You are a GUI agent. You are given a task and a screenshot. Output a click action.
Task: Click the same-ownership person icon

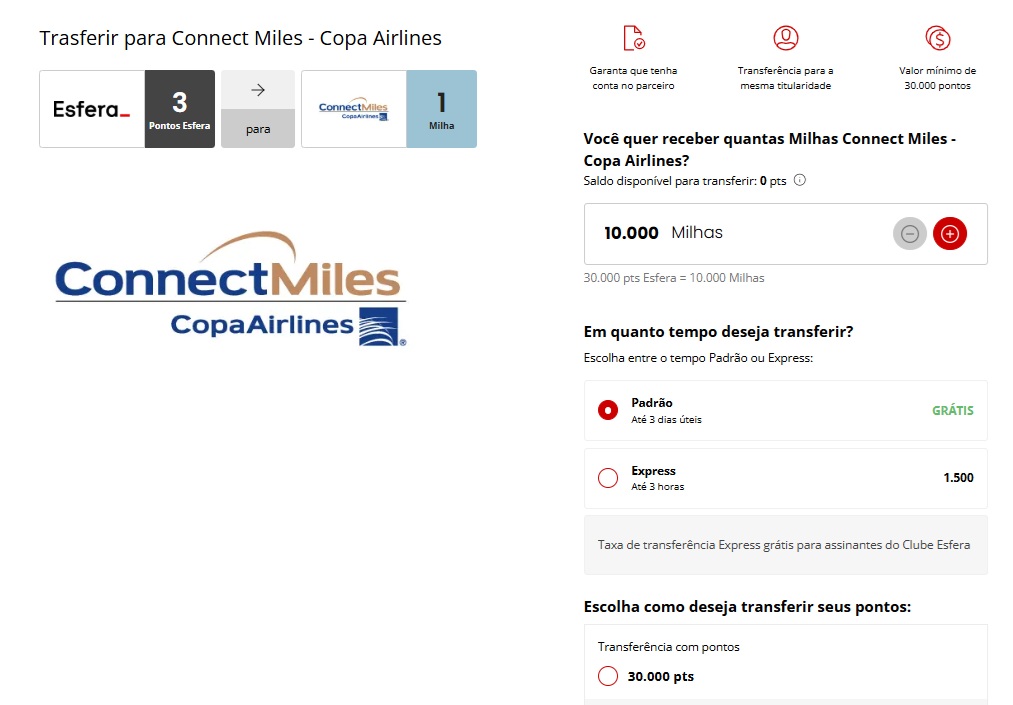click(x=786, y=39)
